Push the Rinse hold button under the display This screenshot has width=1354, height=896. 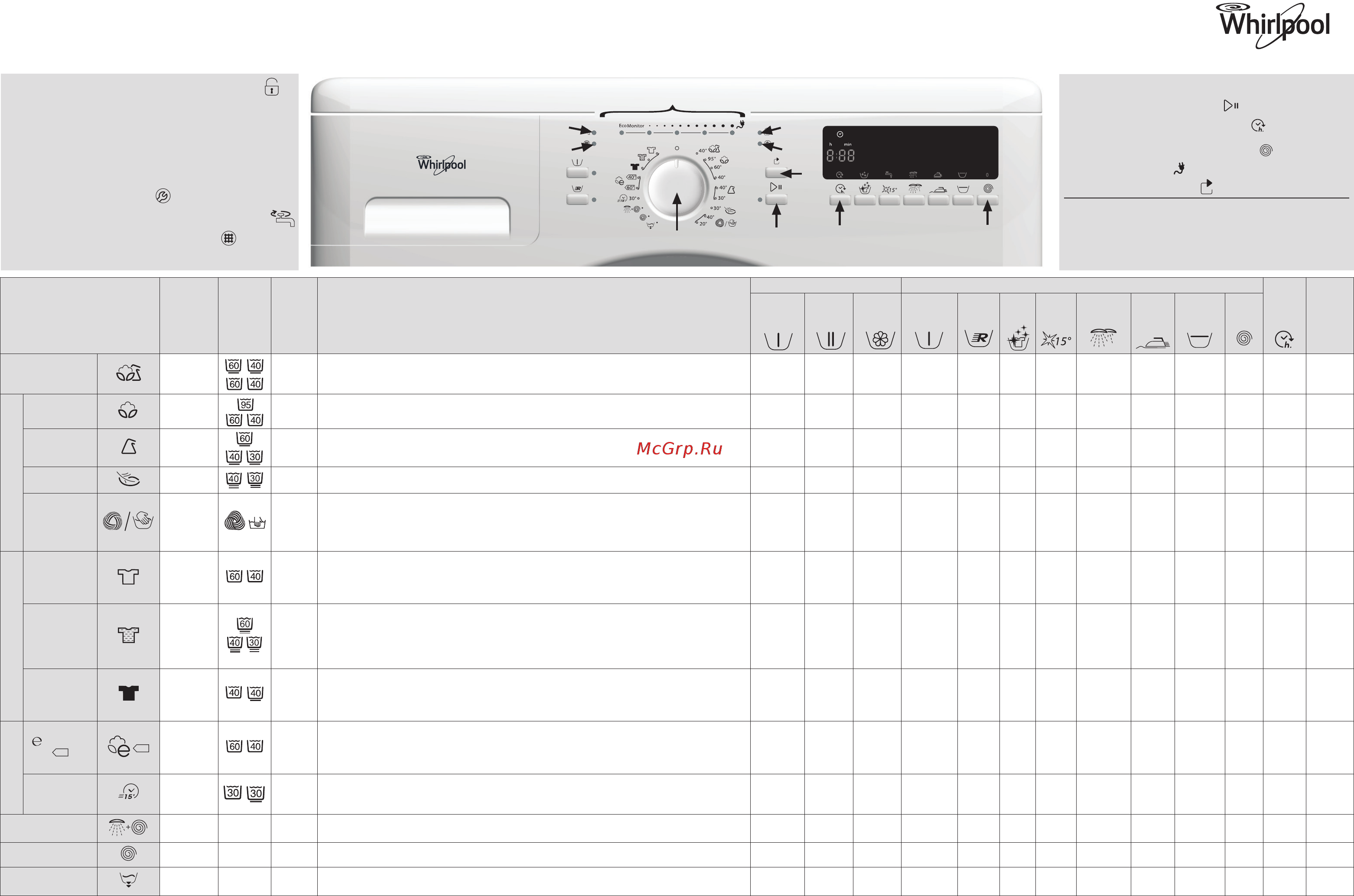pos(963,200)
